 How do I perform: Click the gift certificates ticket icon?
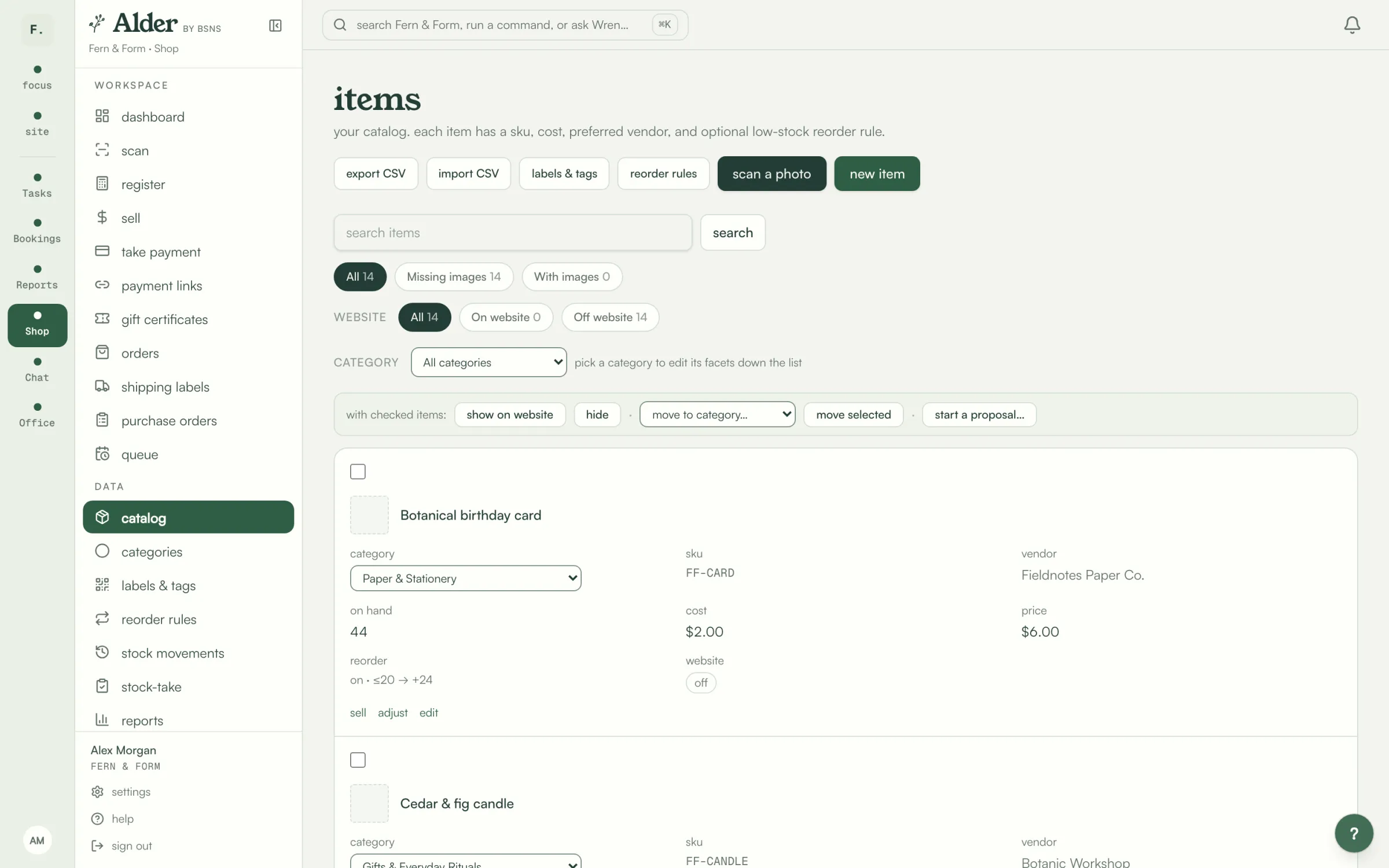point(102,319)
